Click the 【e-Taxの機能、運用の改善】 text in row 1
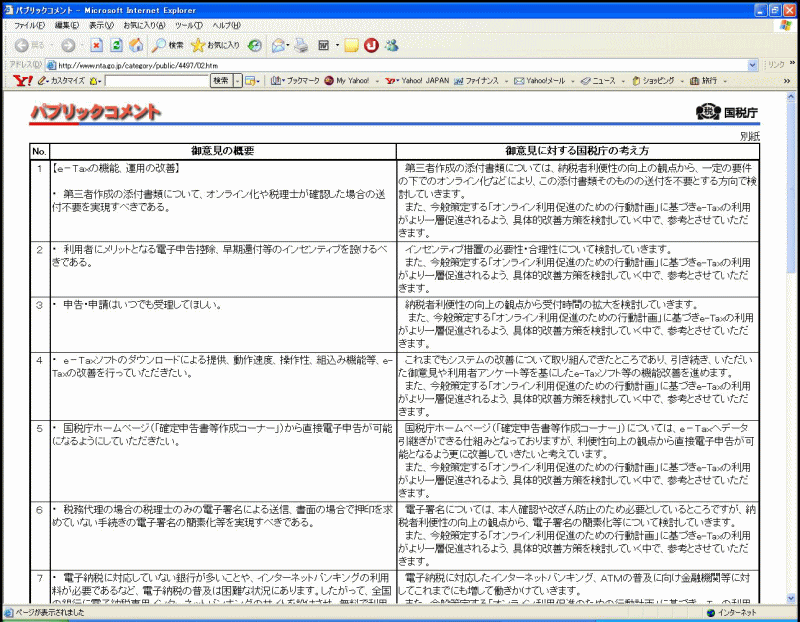 point(115,168)
